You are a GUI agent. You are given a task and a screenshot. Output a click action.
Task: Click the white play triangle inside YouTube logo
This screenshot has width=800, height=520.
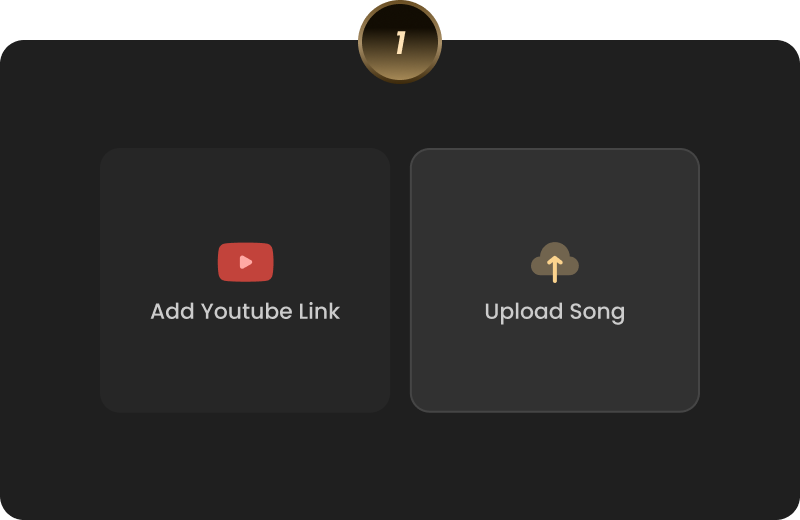pos(246,262)
